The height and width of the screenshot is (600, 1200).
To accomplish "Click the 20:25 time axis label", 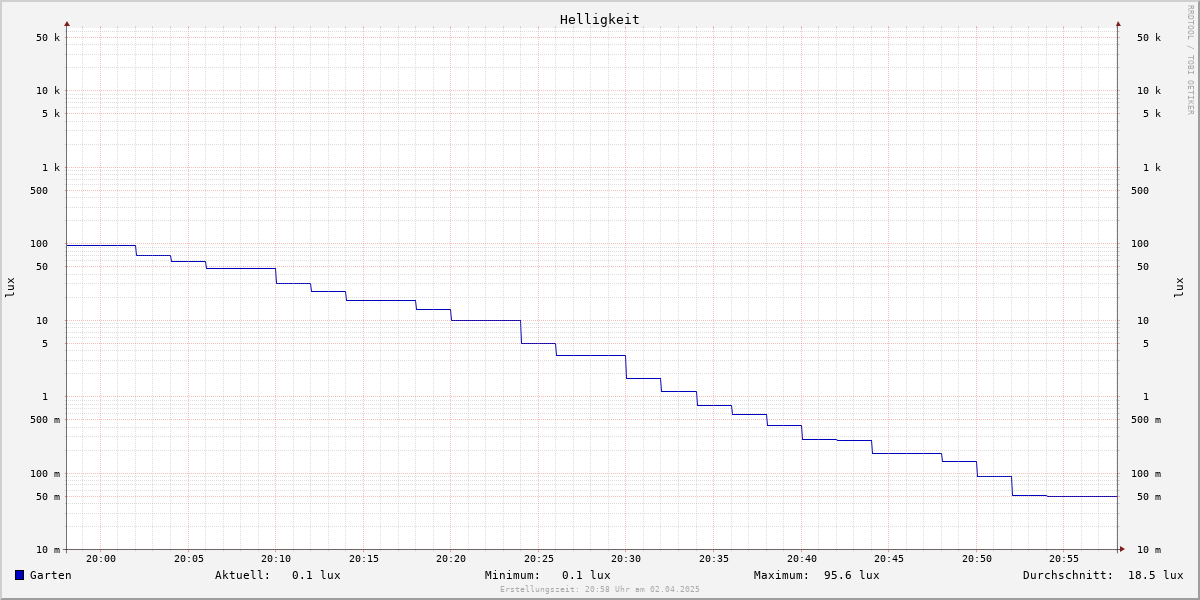I will pos(539,559).
